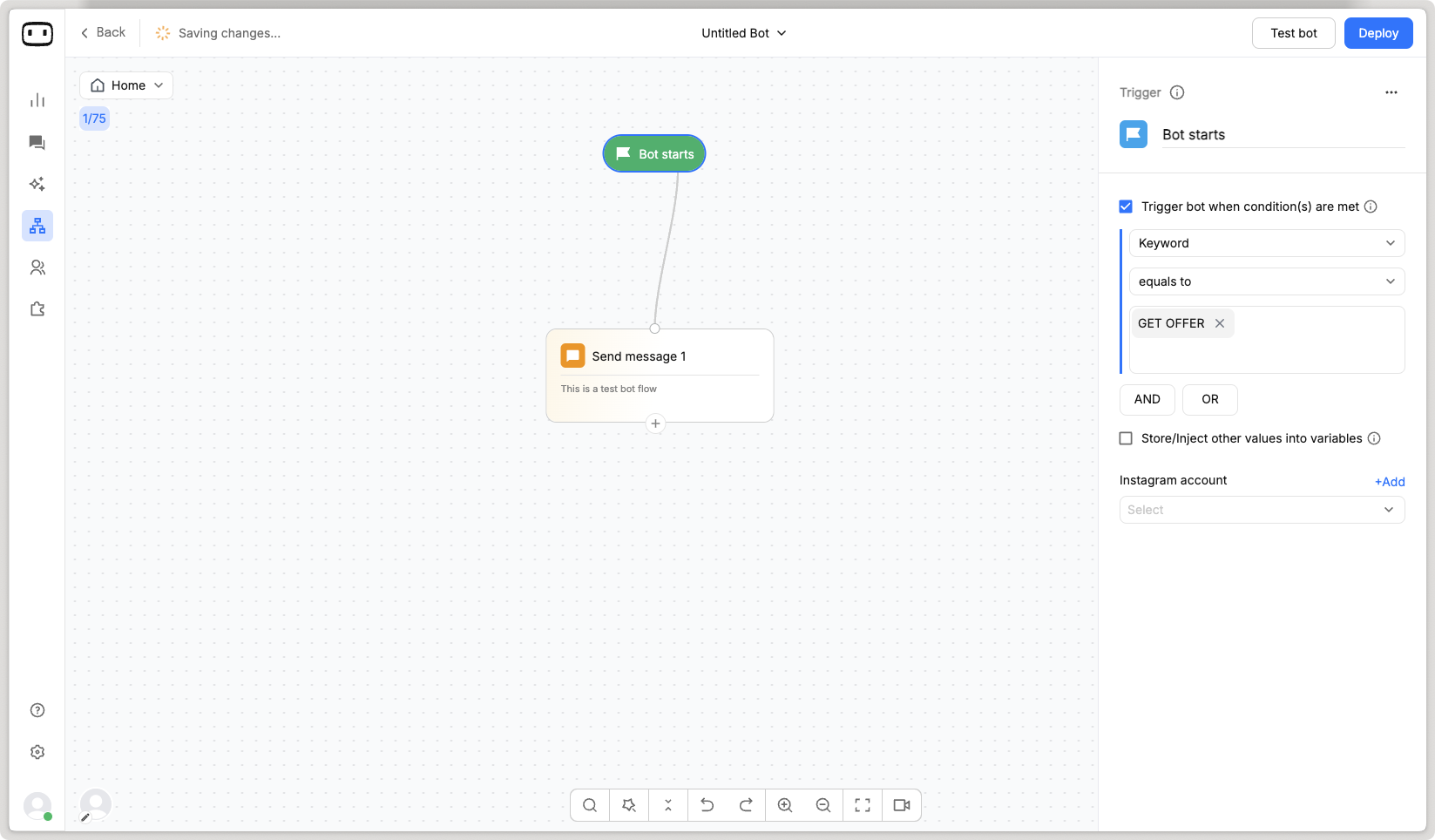Click the Test bot button
This screenshot has height=840, width=1435.
(x=1293, y=33)
